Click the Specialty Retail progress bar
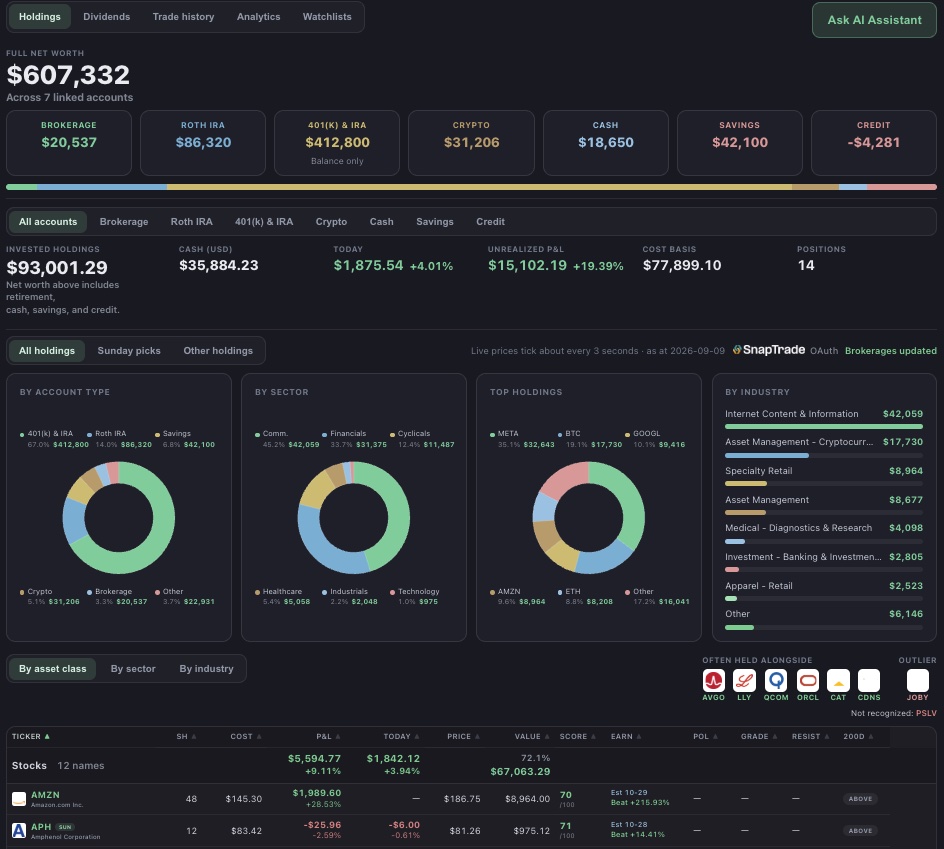944x849 pixels. 824,484
